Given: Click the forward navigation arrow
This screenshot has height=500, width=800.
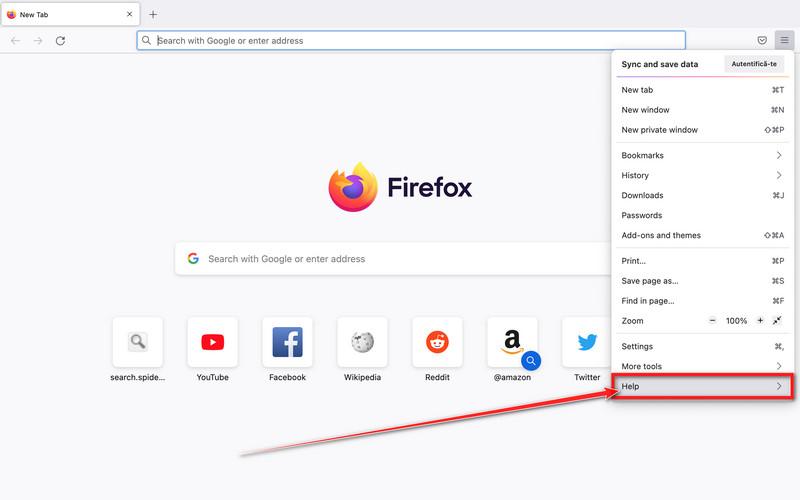Looking at the screenshot, I should click(x=38, y=40).
